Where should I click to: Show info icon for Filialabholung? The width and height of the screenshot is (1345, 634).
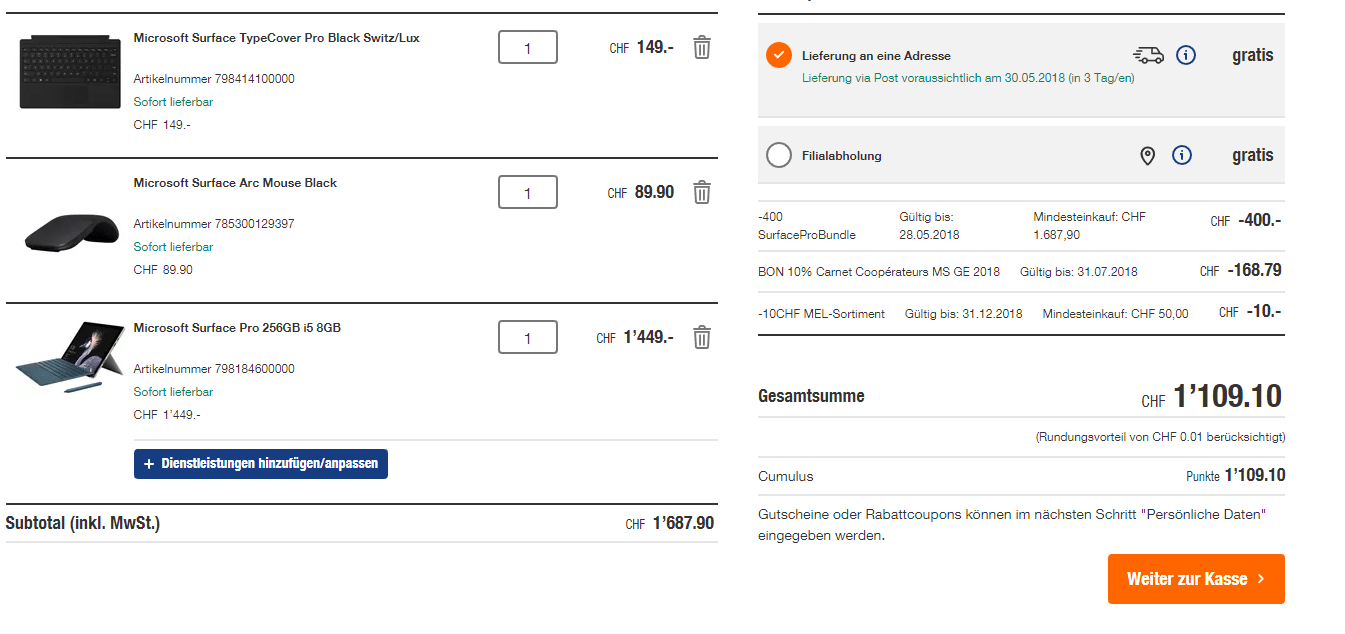coord(1182,155)
